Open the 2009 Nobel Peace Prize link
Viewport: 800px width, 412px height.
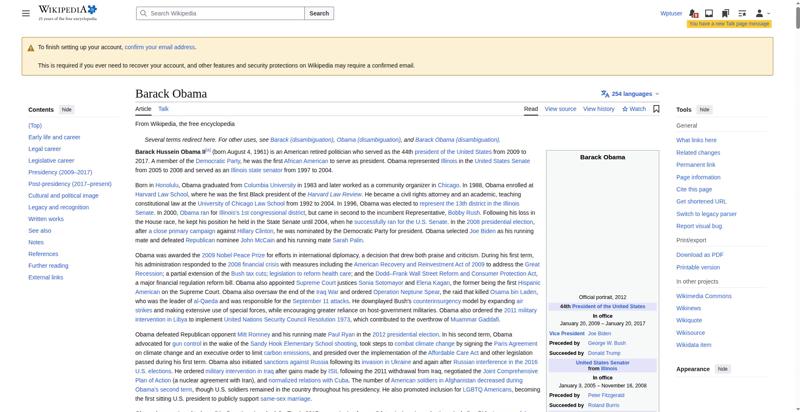233,255
